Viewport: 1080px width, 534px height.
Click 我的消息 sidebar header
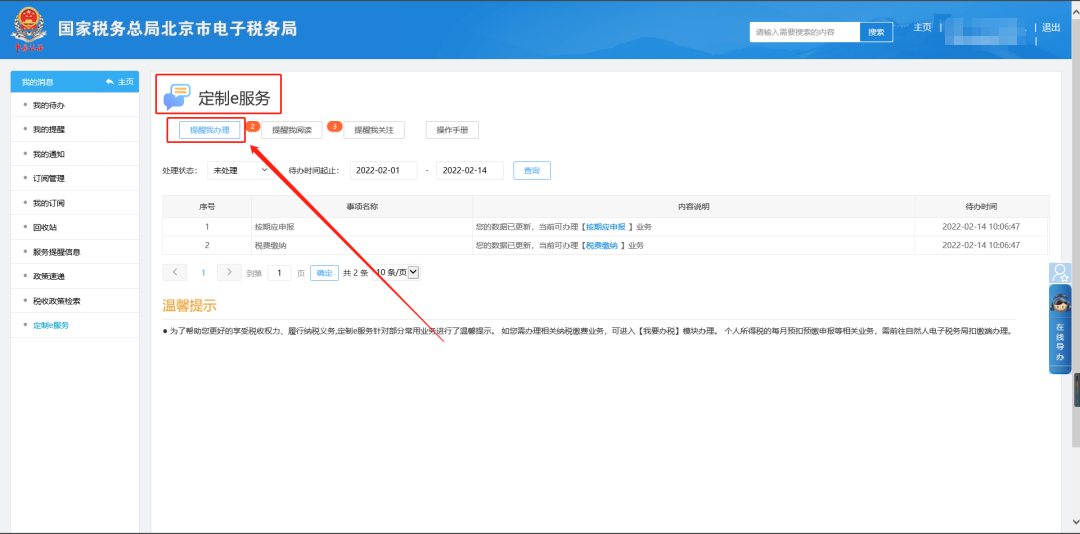(x=38, y=82)
